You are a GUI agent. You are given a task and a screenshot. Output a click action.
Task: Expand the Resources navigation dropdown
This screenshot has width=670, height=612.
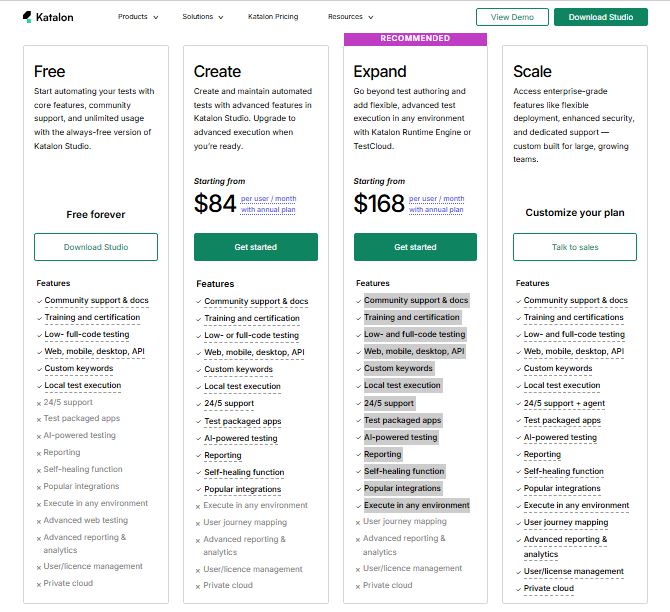point(350,17)
